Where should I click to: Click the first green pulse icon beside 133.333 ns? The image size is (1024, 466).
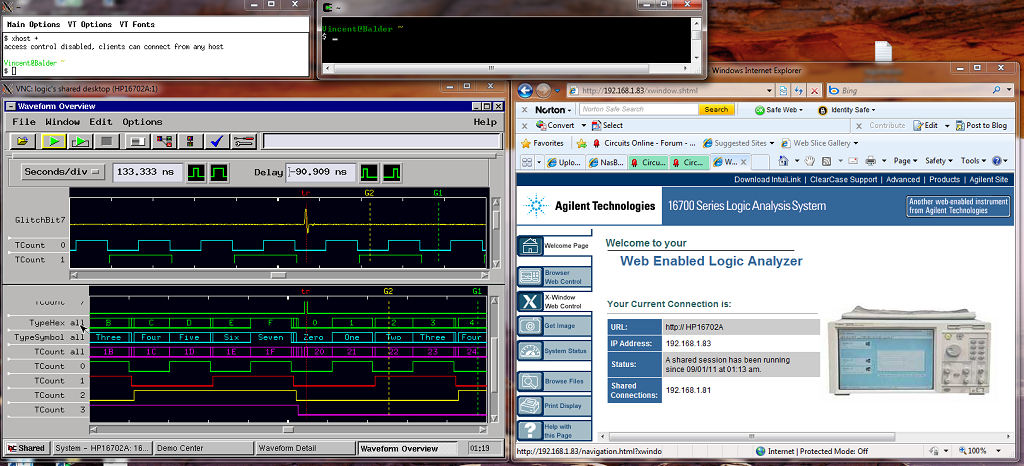(x=197, y=172)
